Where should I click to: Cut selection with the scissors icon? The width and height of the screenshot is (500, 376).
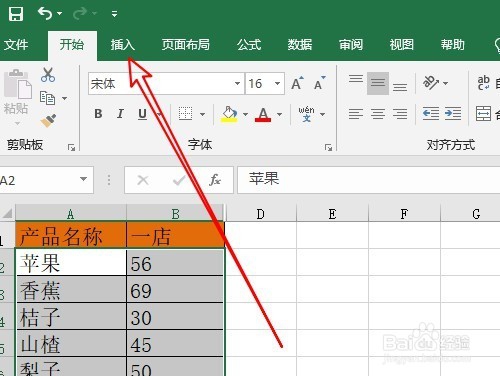pyautogui.click(x=48, y=75)
